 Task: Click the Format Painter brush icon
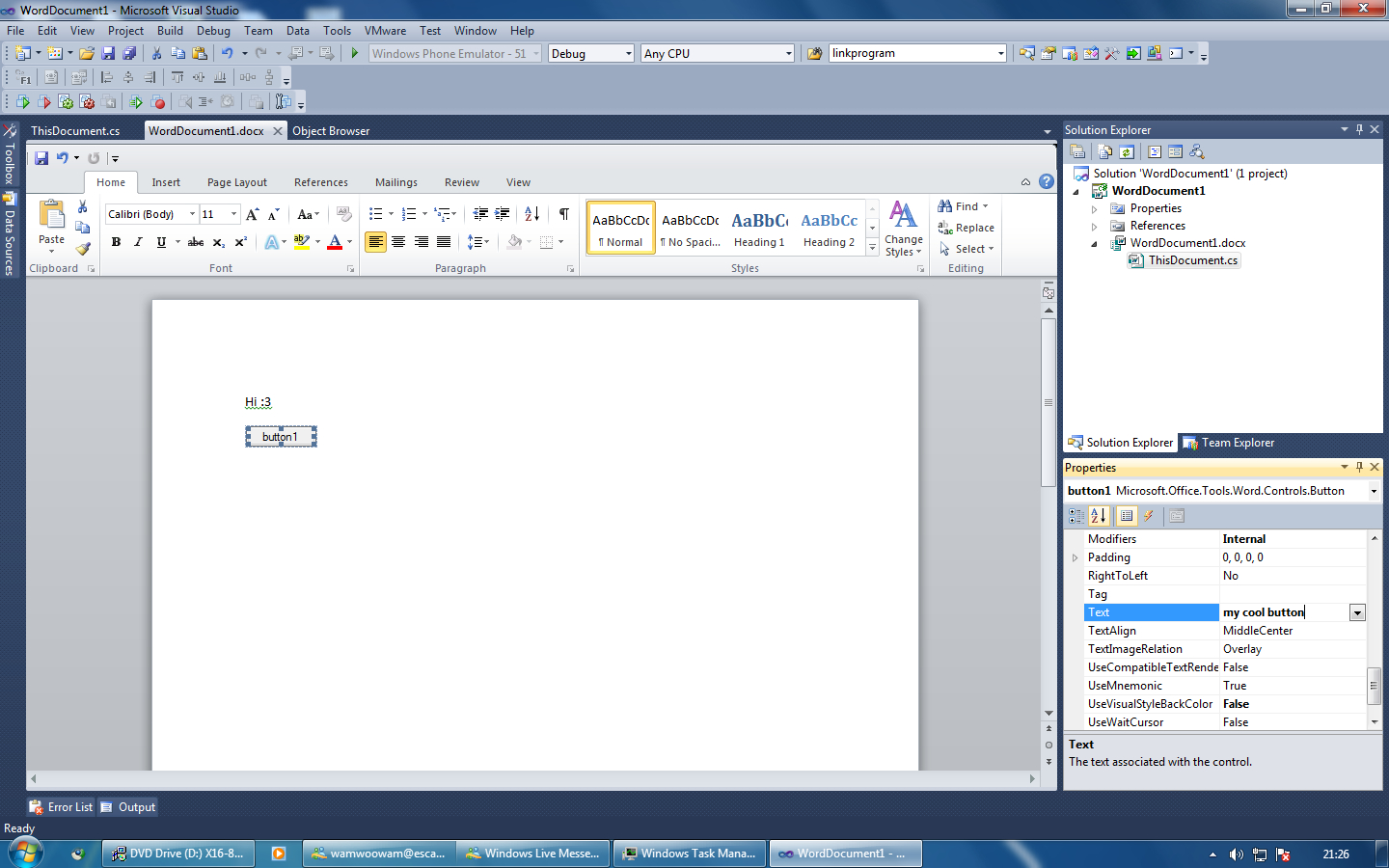click(83, 249)
